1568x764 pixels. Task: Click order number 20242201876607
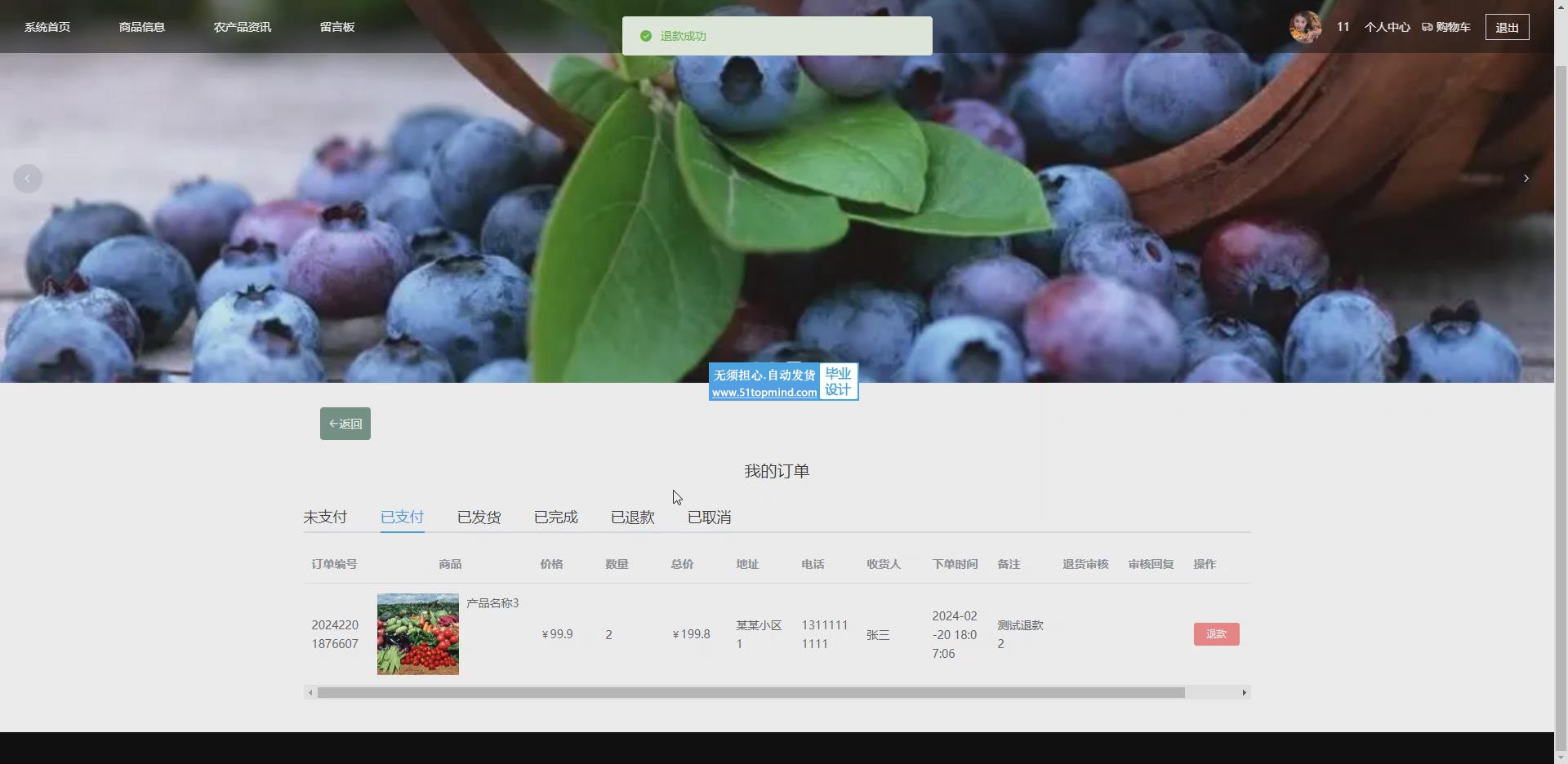(335, 634)
